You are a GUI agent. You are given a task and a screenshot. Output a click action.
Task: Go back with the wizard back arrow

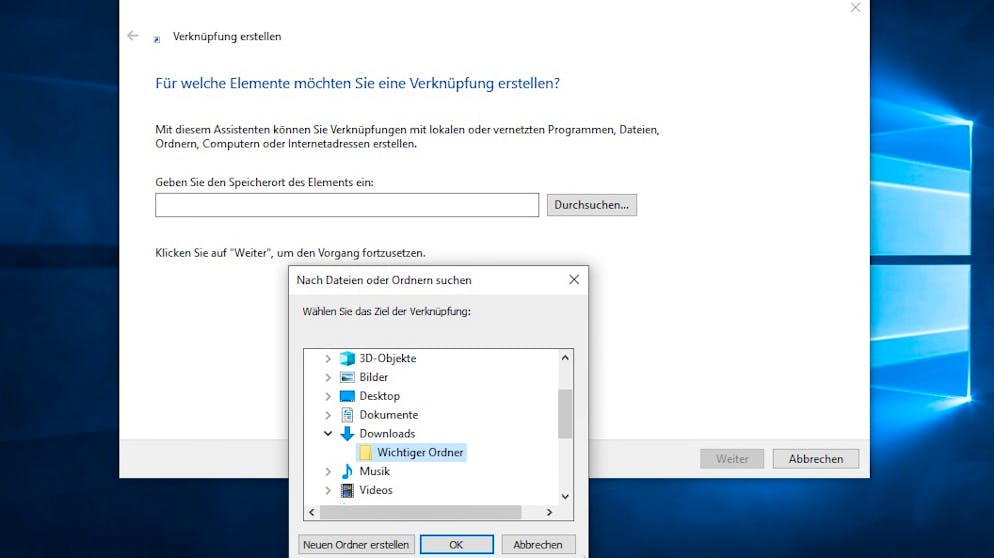pos(132,36)
